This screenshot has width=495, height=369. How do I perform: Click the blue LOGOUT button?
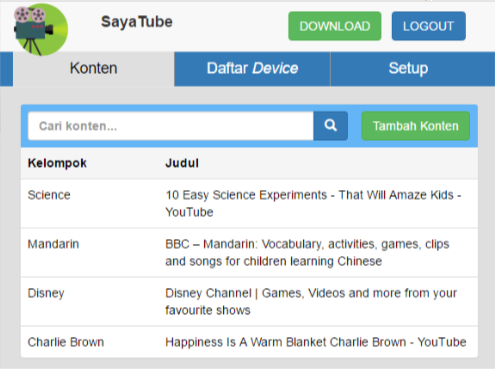(x=429, y=26)
